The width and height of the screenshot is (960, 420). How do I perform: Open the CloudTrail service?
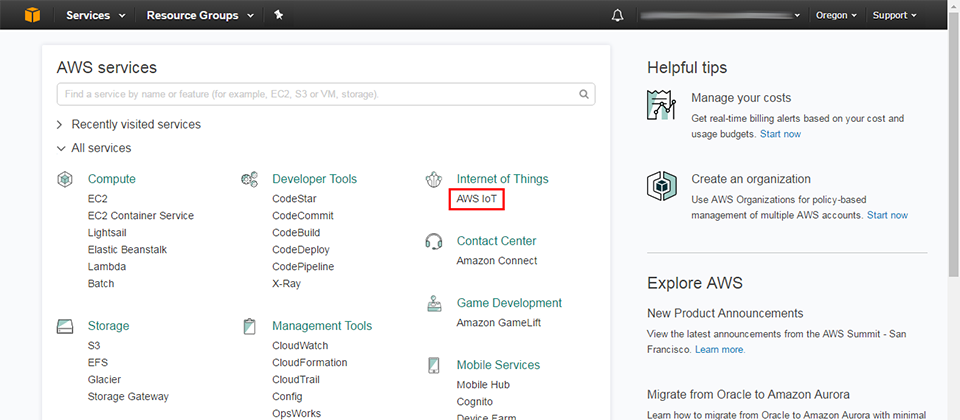[x=296, y=380]
